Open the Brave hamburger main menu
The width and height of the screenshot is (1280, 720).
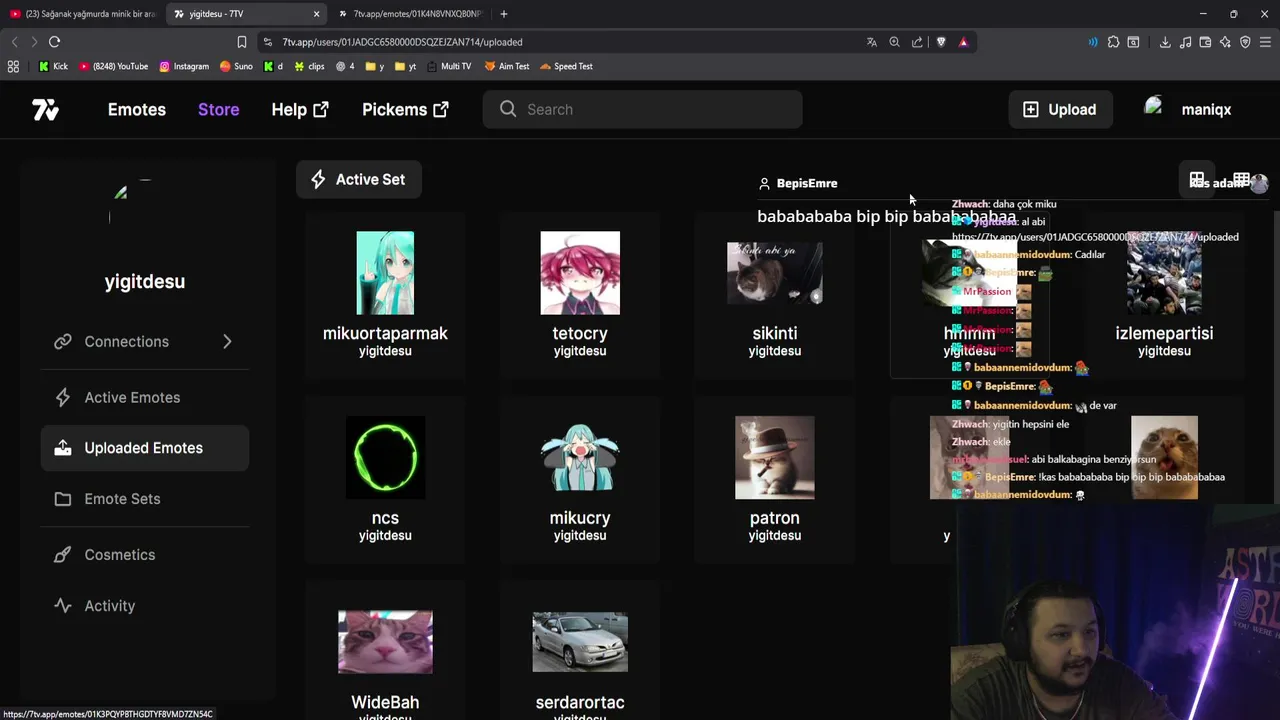tap(1265, 42)
